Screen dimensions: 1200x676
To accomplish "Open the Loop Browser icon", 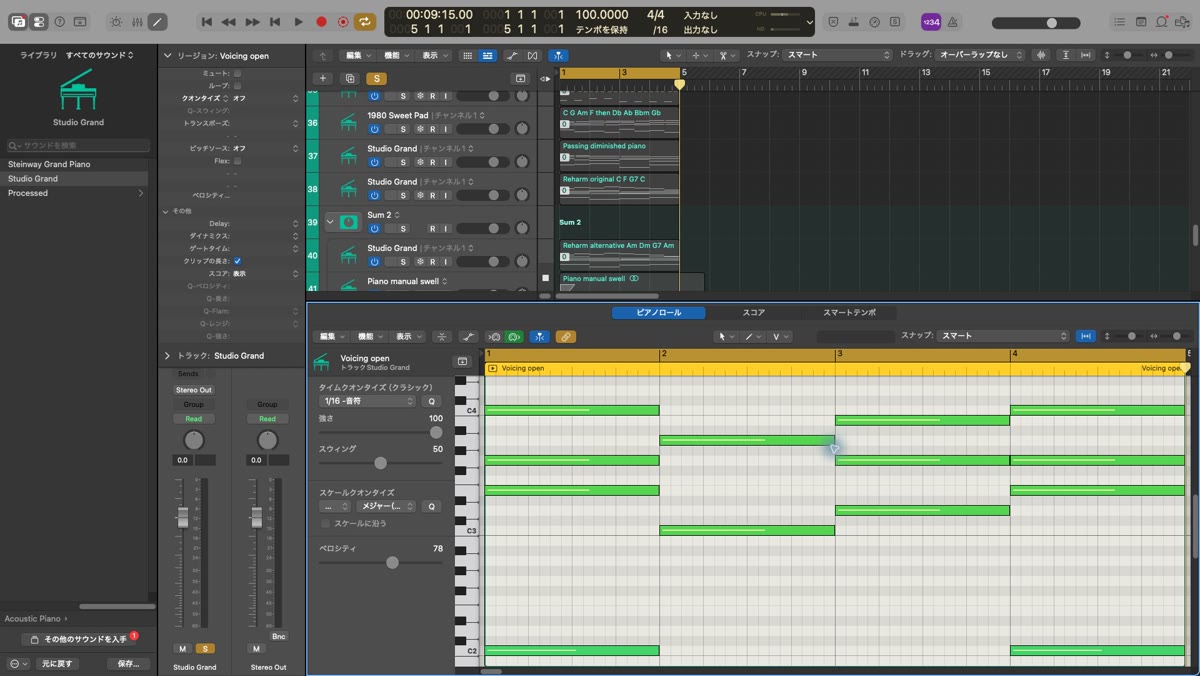I will (x=1162, y=21).
